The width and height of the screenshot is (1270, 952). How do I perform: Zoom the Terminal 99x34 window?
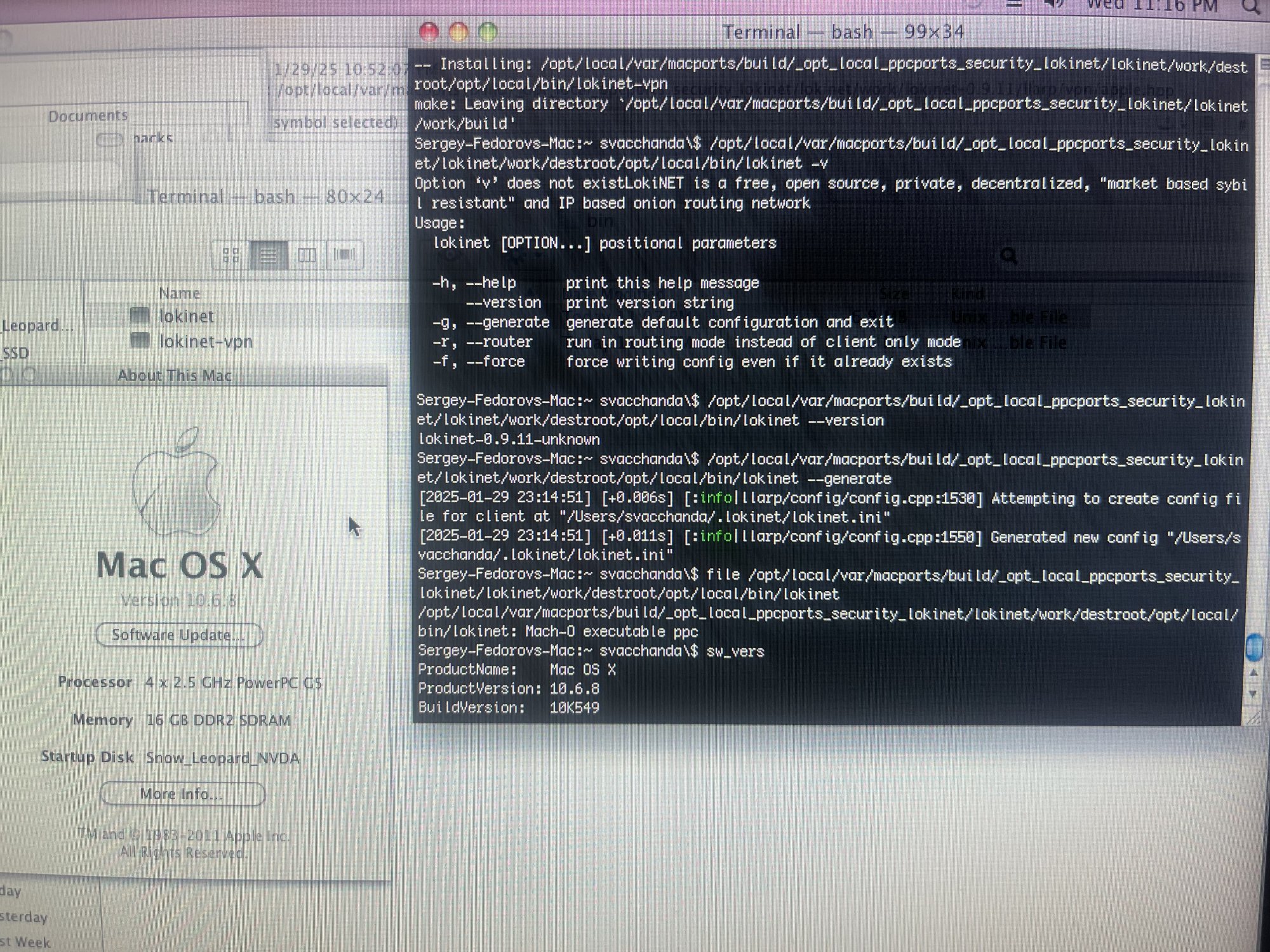point(488,32)
